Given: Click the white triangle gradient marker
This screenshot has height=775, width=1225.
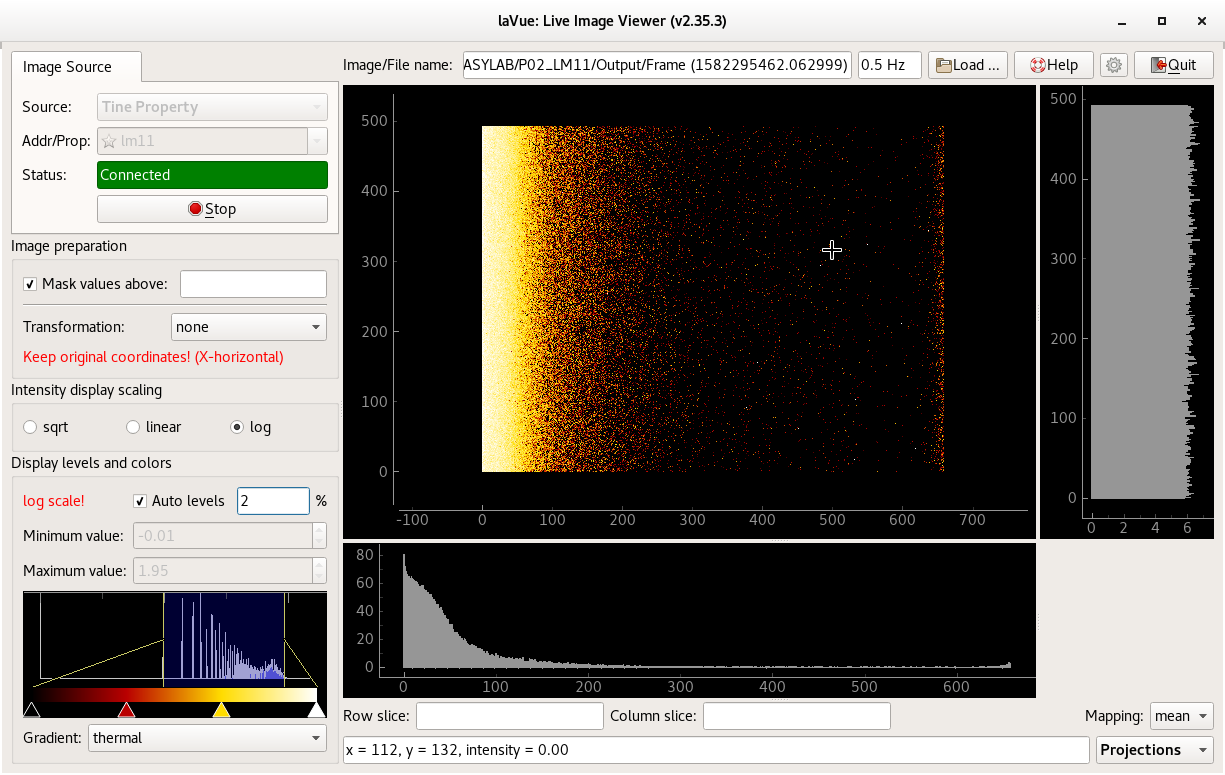Looking at the screenshot, I should (316, 710).
